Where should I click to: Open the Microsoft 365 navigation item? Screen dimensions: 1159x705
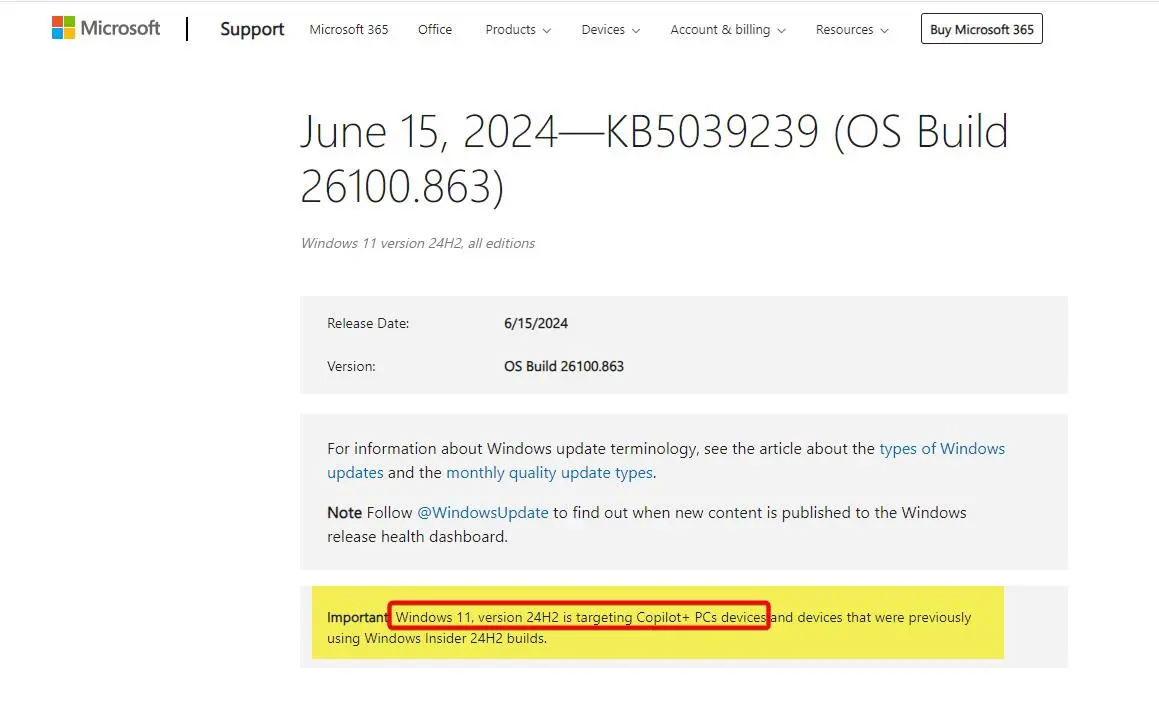click(x=348, y=30)
